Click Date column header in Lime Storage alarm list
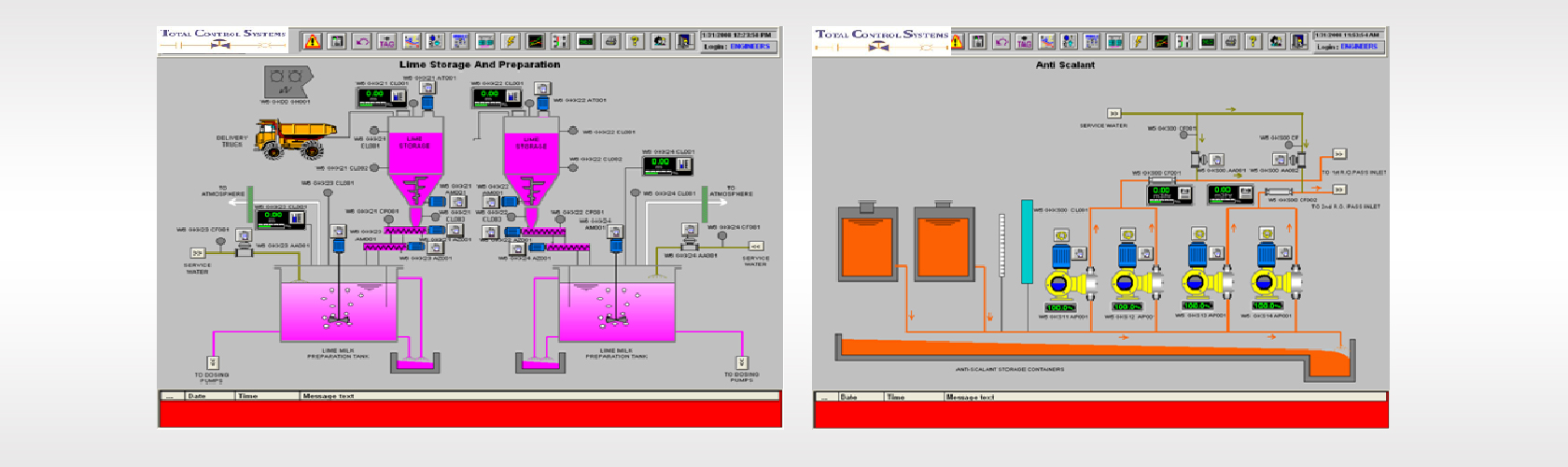 point(197,396)
